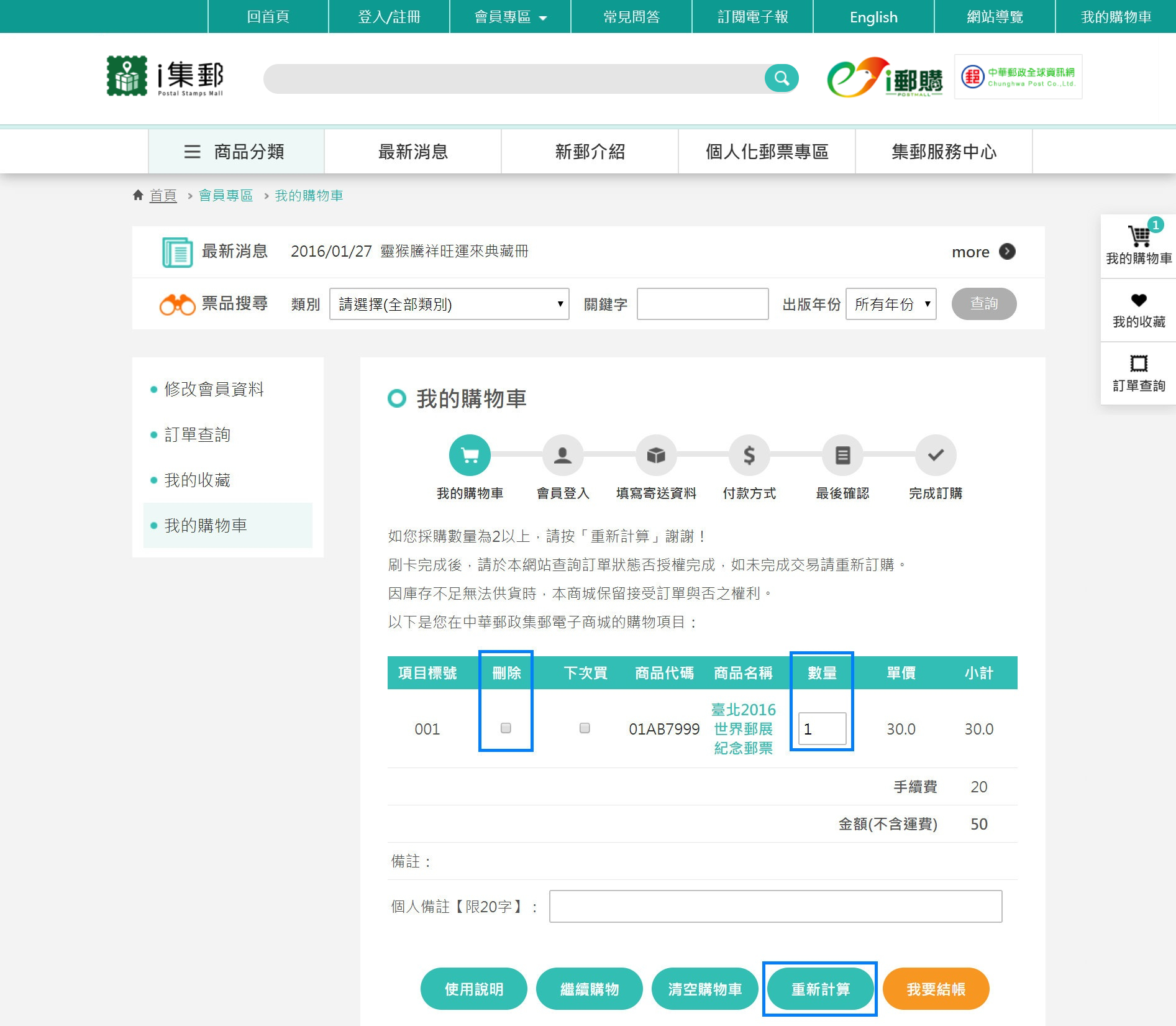Image resolution: width=1176 pixels, height=1026 pixels.
Task: Click the 我要結帳 checkout button
Action: click(x=935, y=989)
